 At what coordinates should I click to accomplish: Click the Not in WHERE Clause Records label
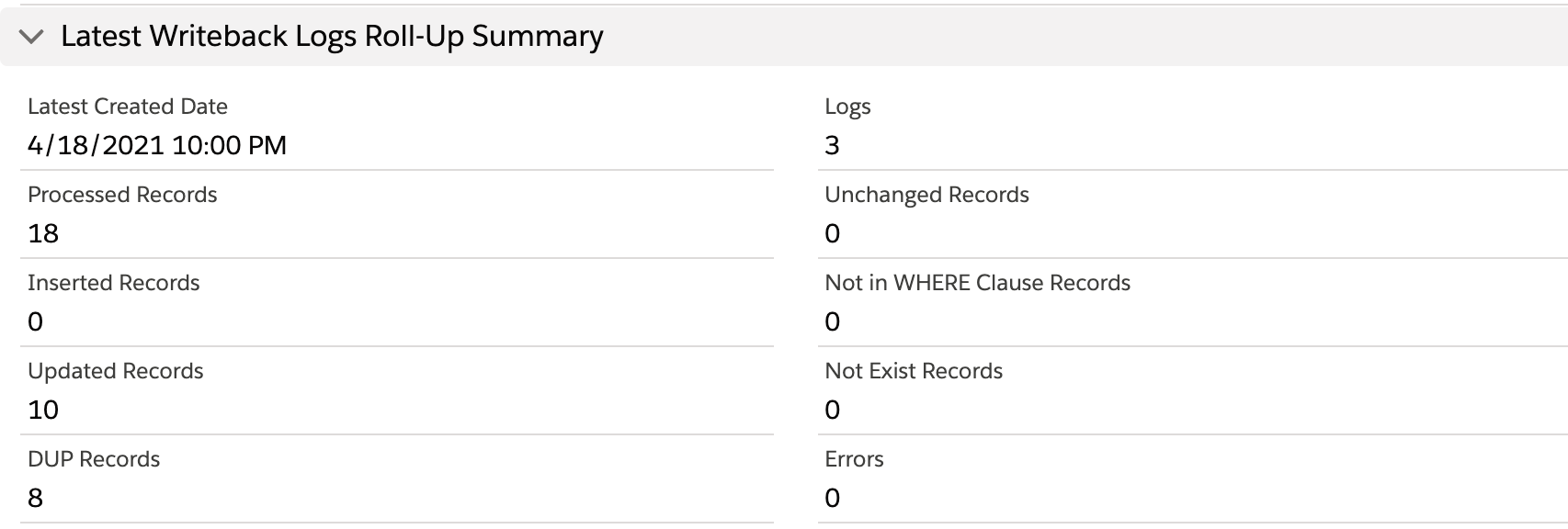tap(977, 283)
